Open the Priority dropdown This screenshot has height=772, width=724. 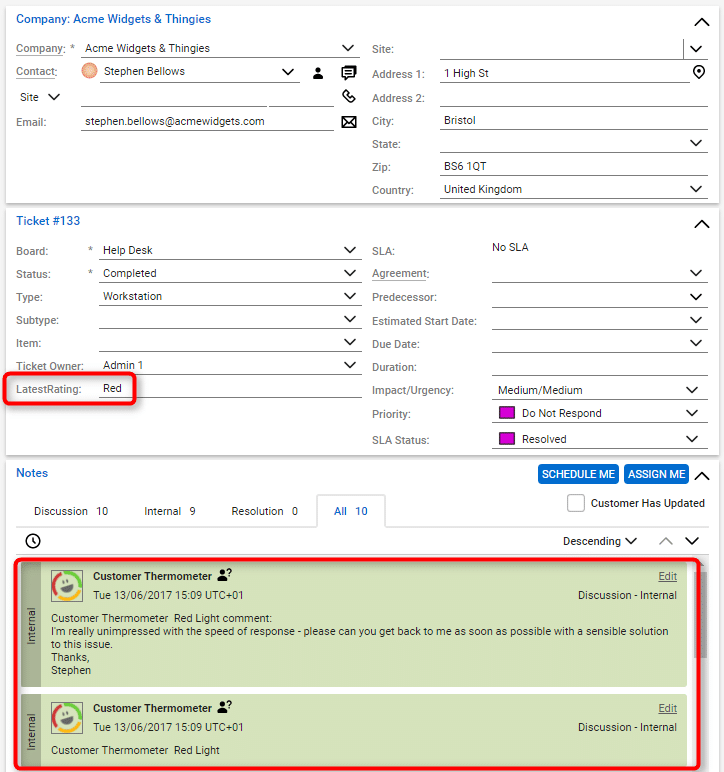pyautogui.click(x=692, y=413)
